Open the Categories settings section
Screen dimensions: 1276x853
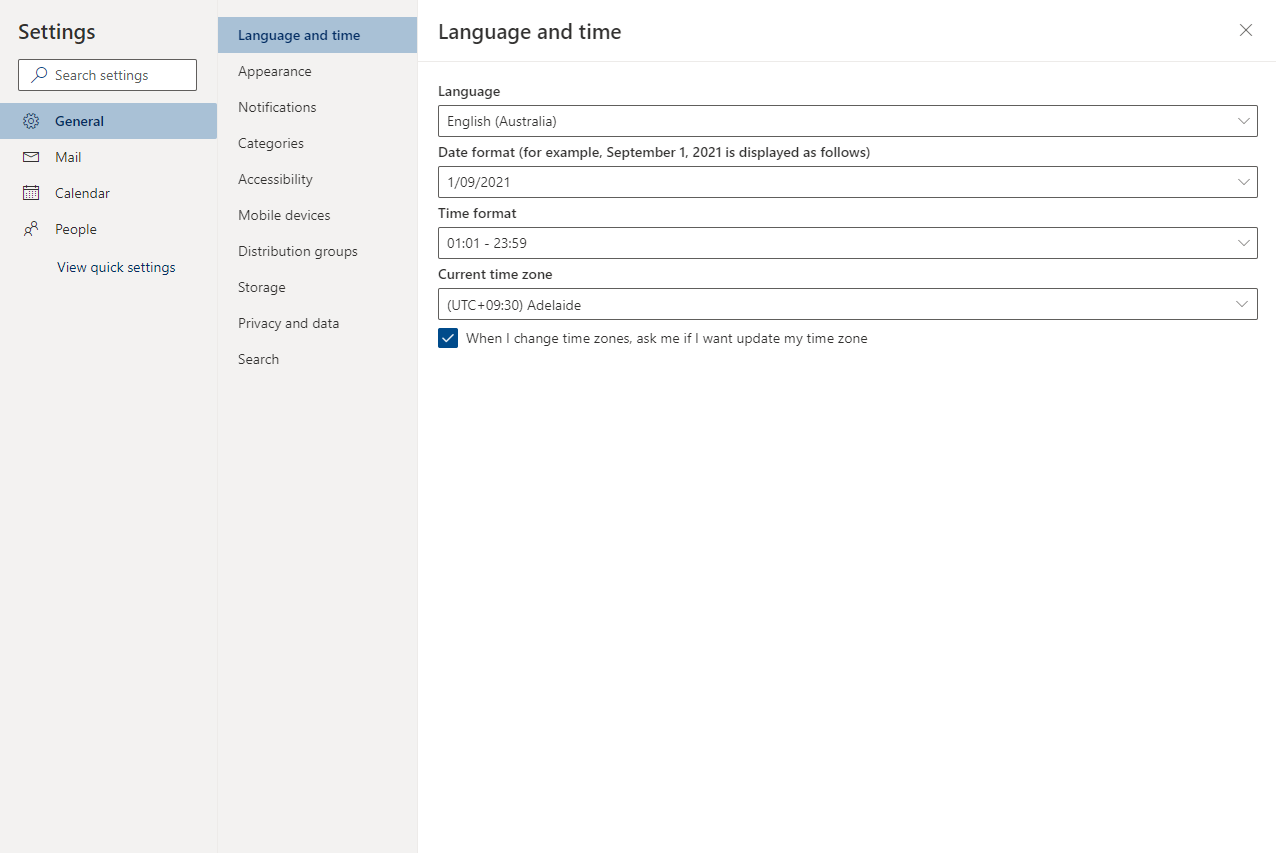point(317,143)
